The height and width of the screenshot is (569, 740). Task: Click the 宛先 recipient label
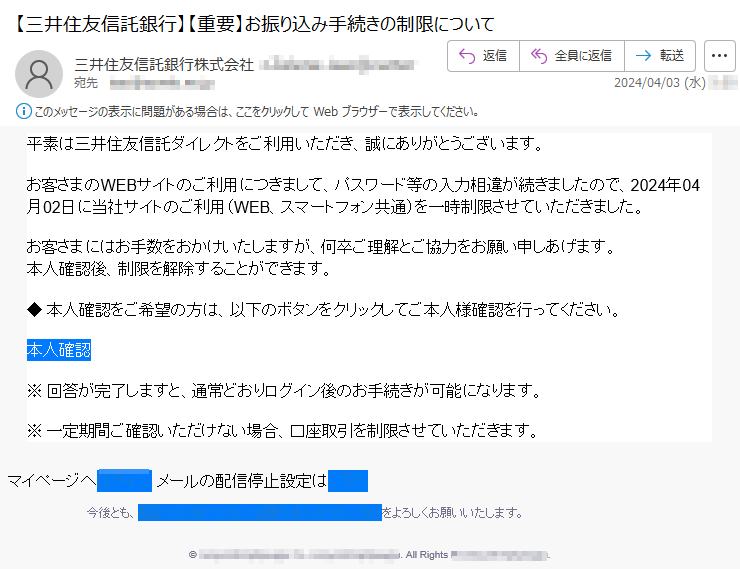pyautogui.click(x=86, y=83)
